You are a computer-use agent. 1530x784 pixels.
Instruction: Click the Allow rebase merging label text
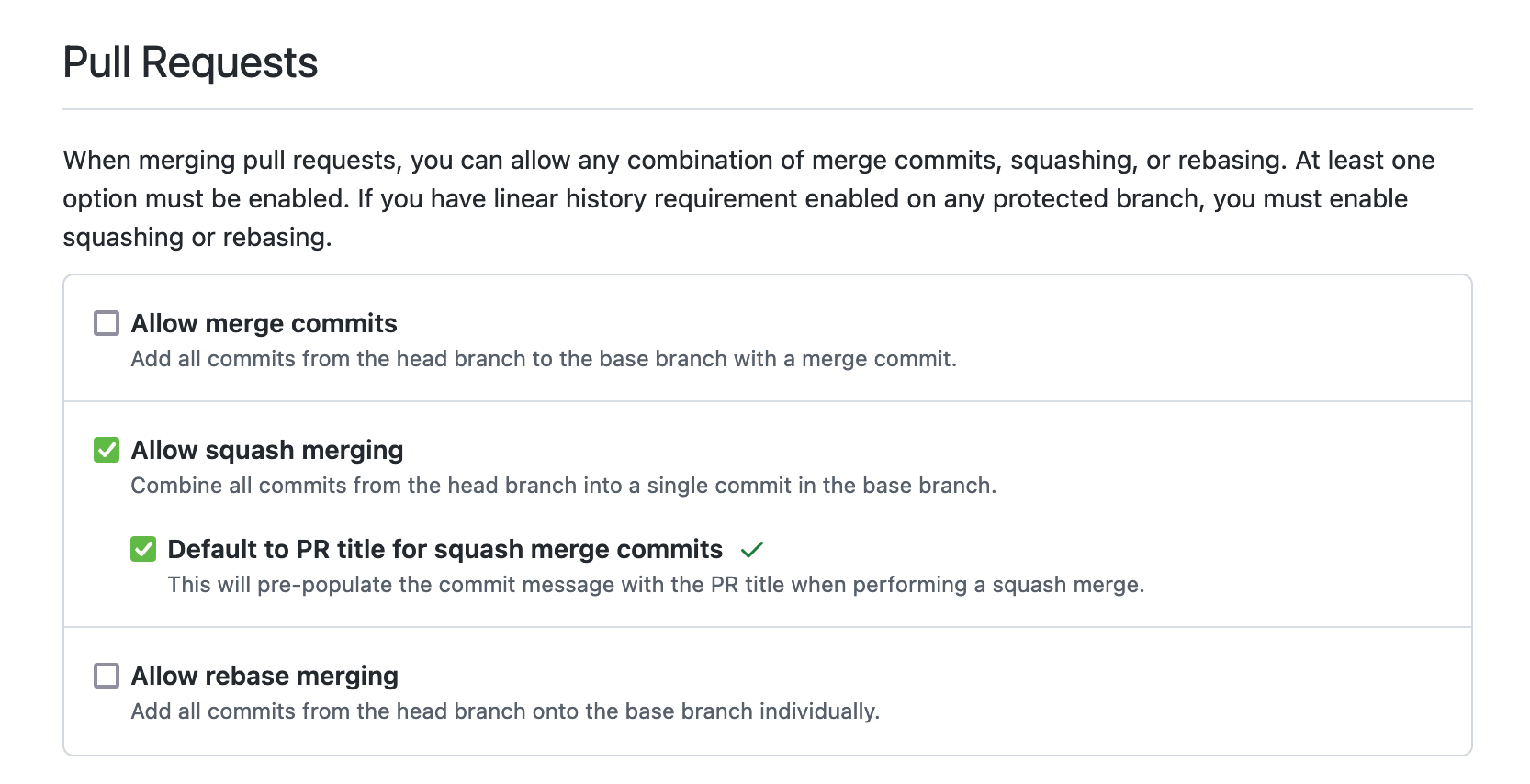[x=264, y=676]
